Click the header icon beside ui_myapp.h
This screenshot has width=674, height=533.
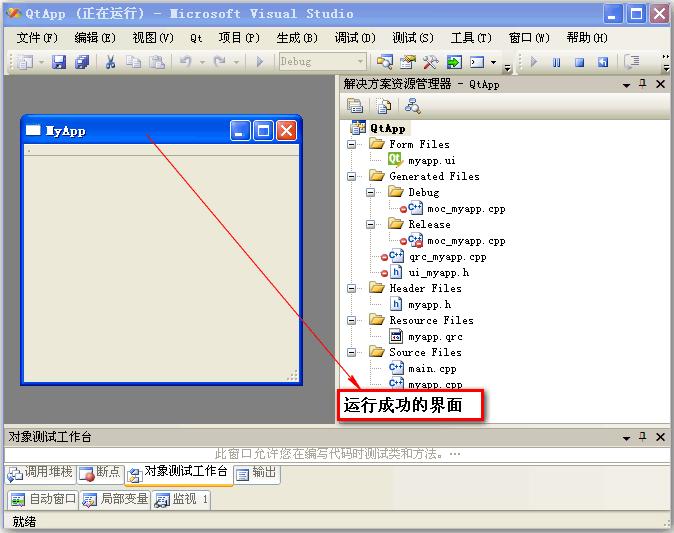coord(396,272)
